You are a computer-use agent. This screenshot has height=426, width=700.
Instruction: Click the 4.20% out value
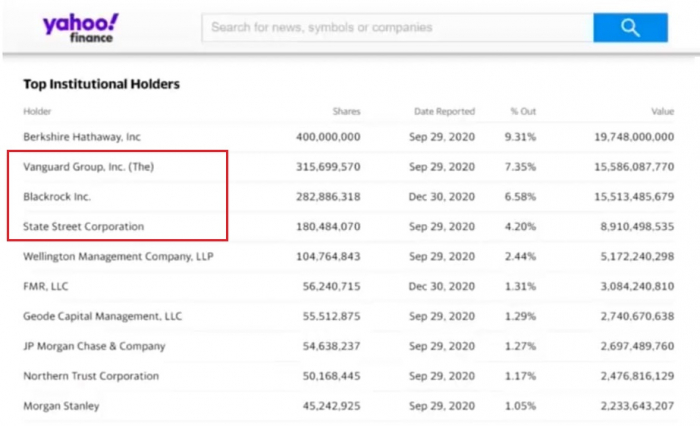click(520, 226)
